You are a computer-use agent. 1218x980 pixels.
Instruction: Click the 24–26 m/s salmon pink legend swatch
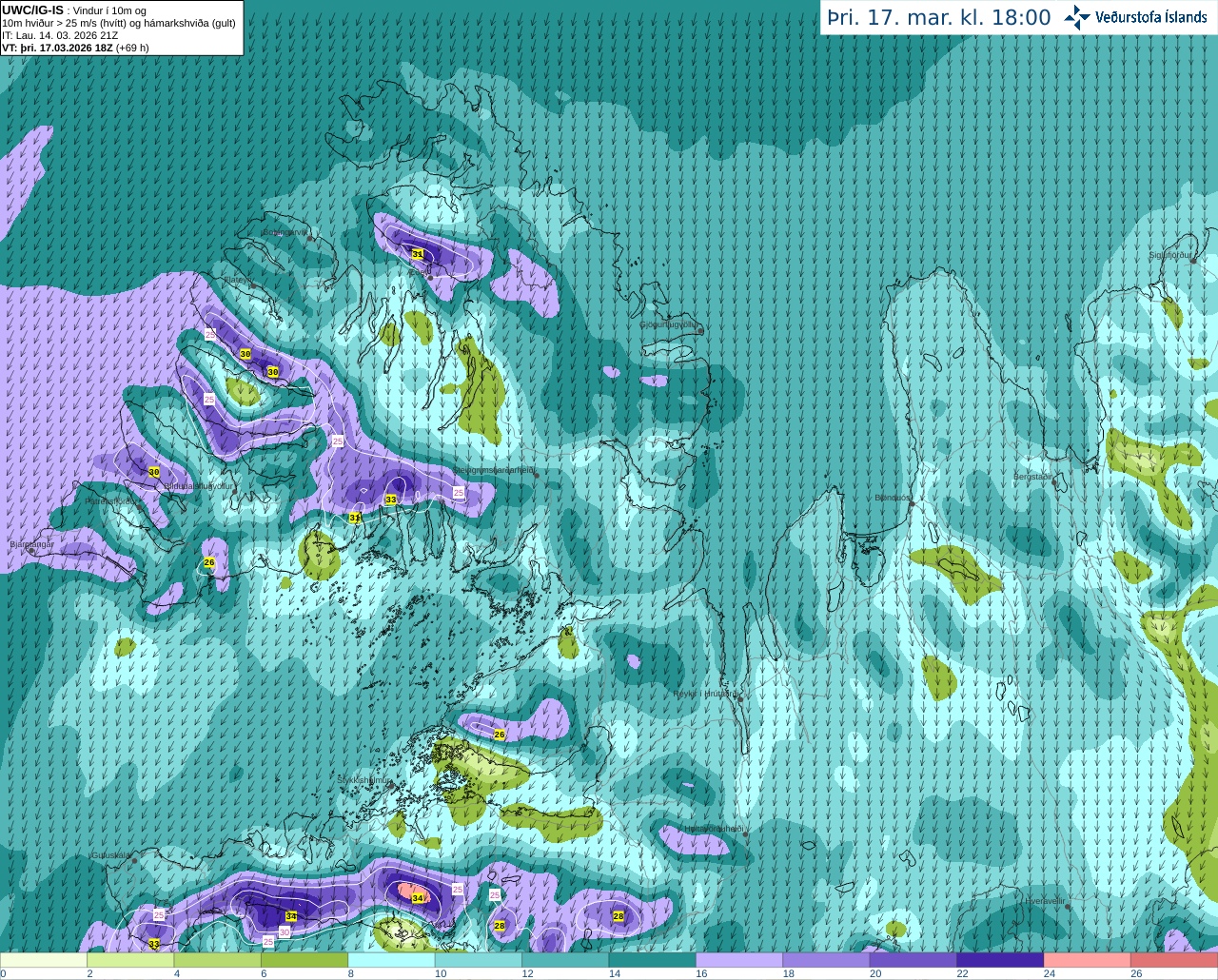[1087, 960]
